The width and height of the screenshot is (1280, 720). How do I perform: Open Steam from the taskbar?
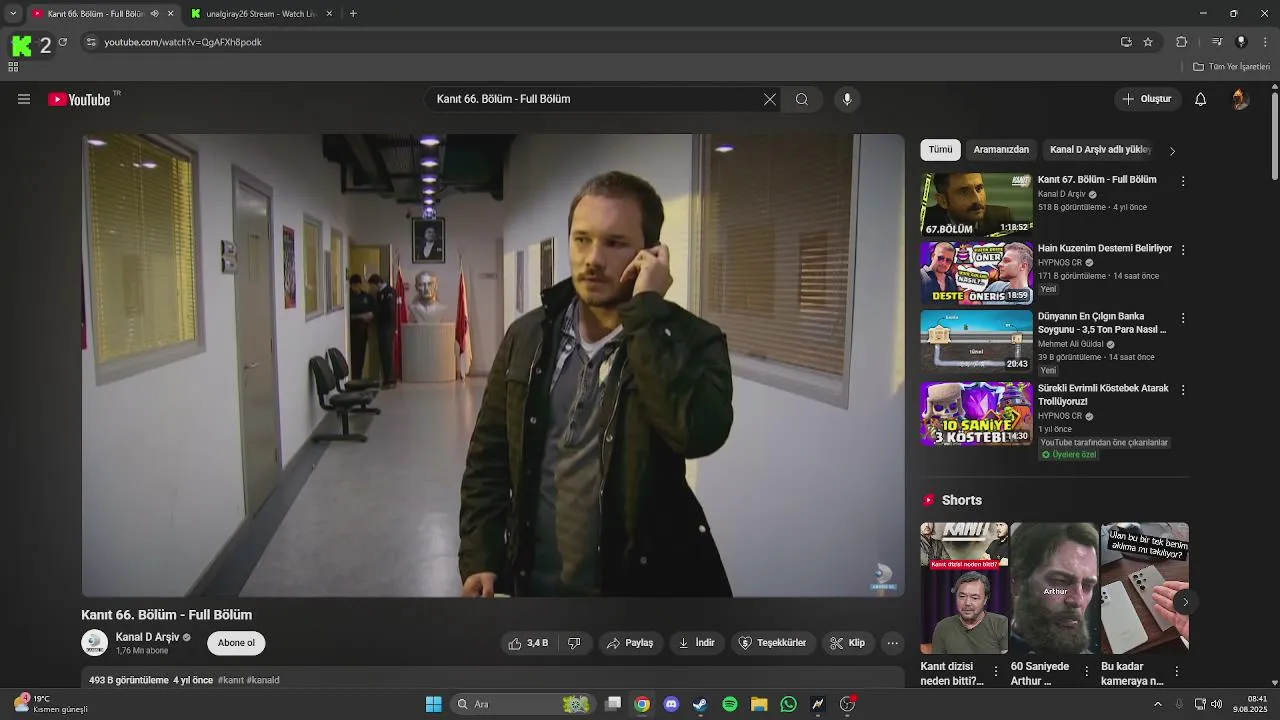(x=700, y=704)
